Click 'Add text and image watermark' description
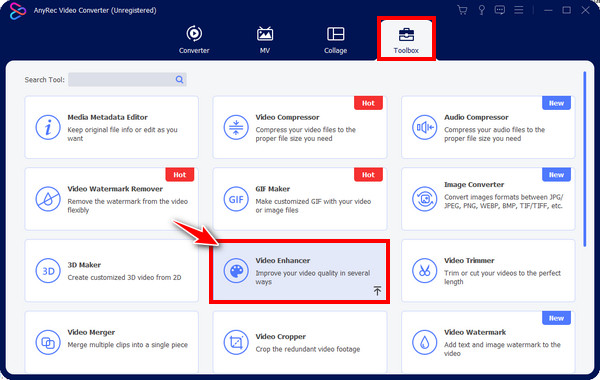600x380 pixels. click(x=502, y=349)
